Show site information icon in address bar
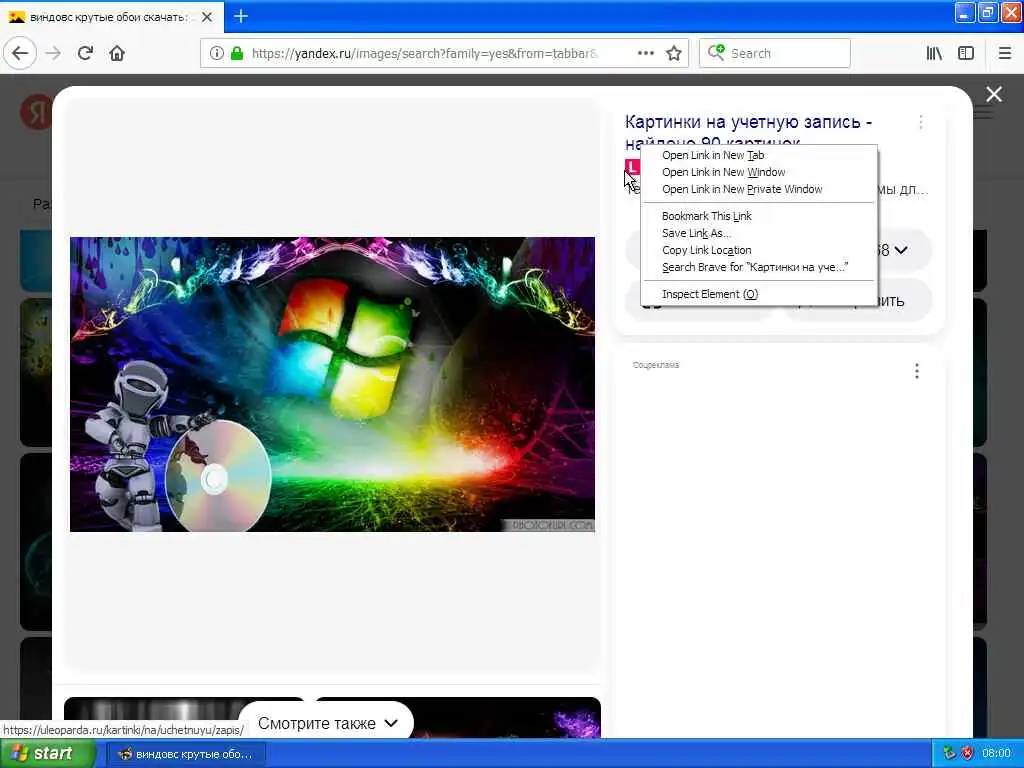 click(x=217, y=53)
